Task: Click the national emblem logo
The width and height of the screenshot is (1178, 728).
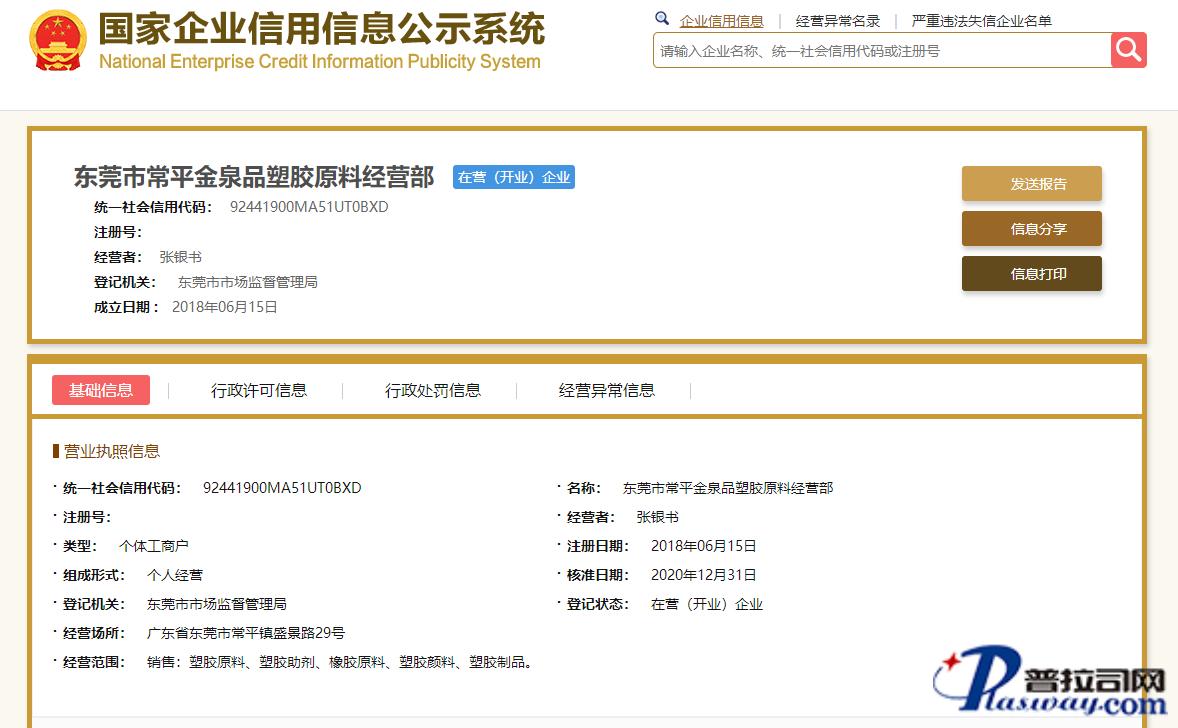Action: 59,41
